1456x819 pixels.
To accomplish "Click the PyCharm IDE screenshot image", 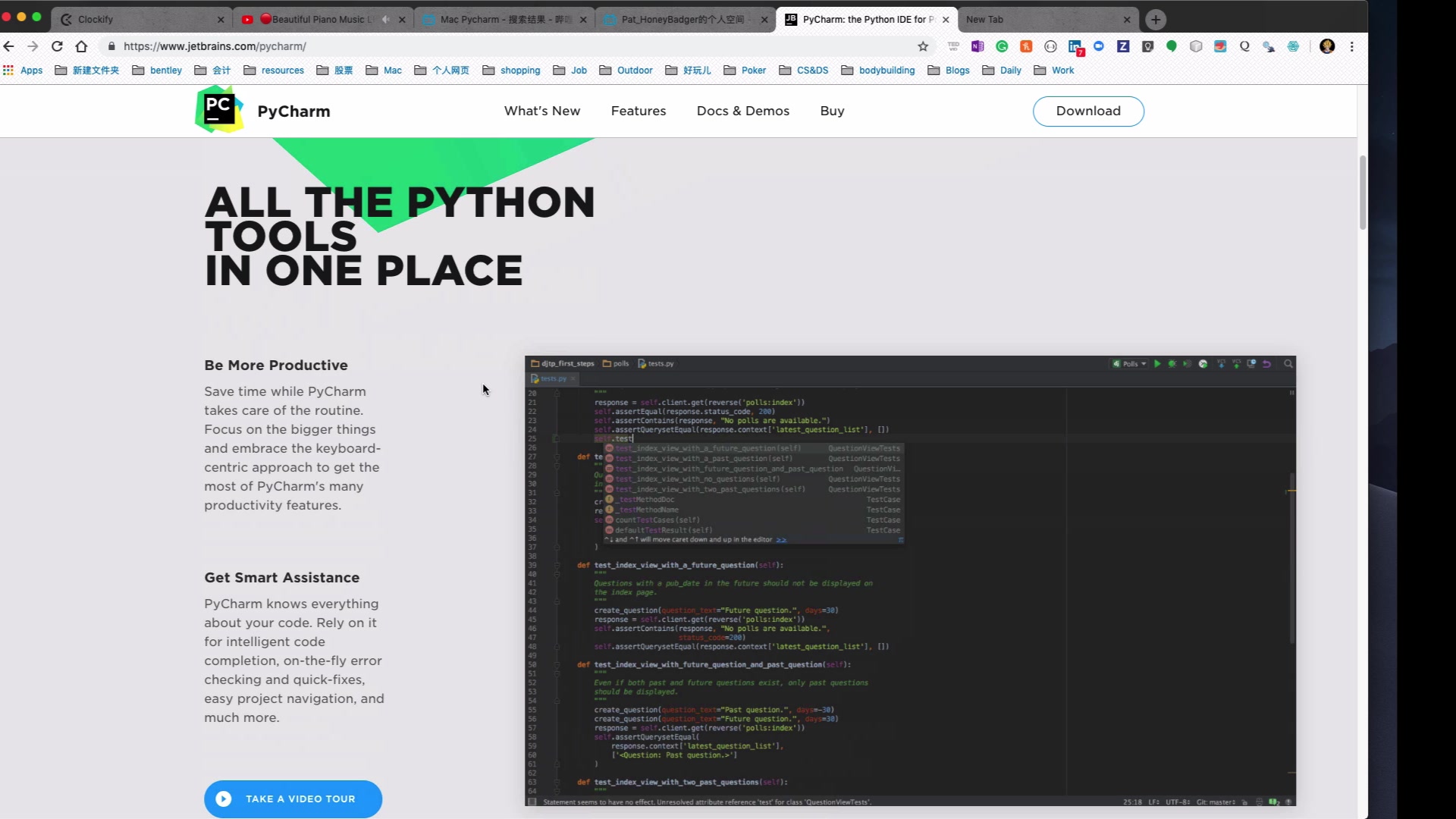I will coord(910,581).
